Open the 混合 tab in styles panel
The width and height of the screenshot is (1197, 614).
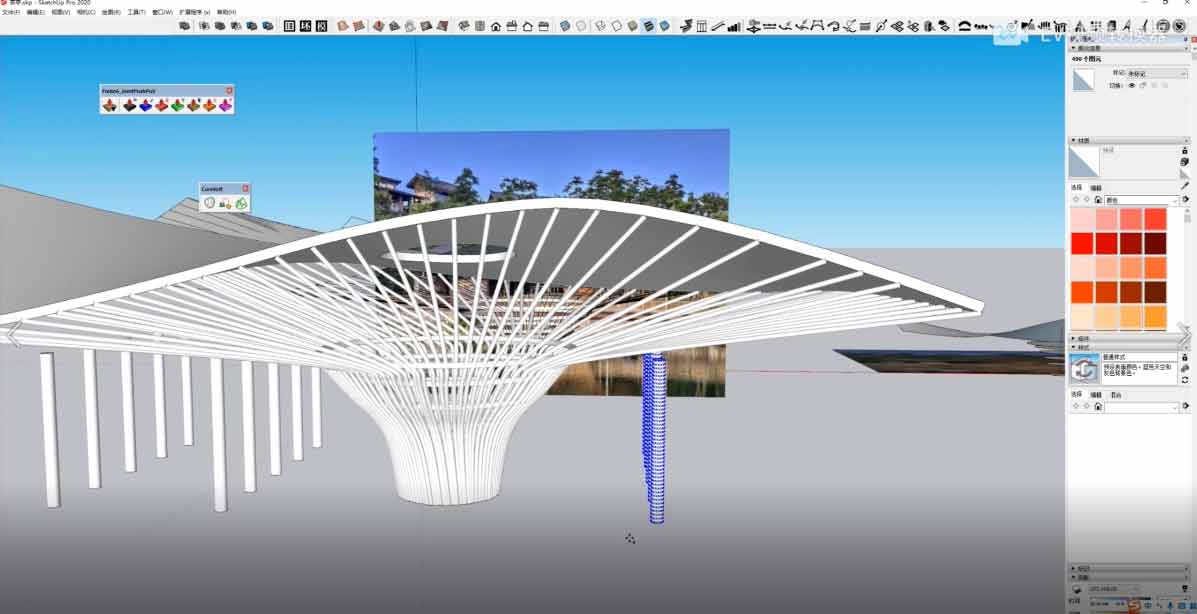(x=1116, y=395)
